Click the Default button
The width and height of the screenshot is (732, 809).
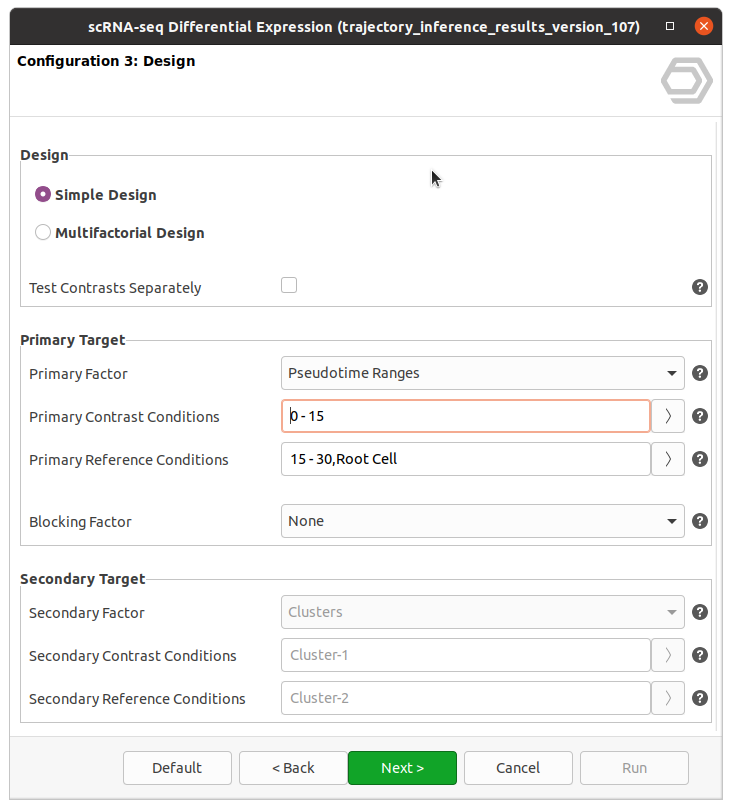coord(177,768)
